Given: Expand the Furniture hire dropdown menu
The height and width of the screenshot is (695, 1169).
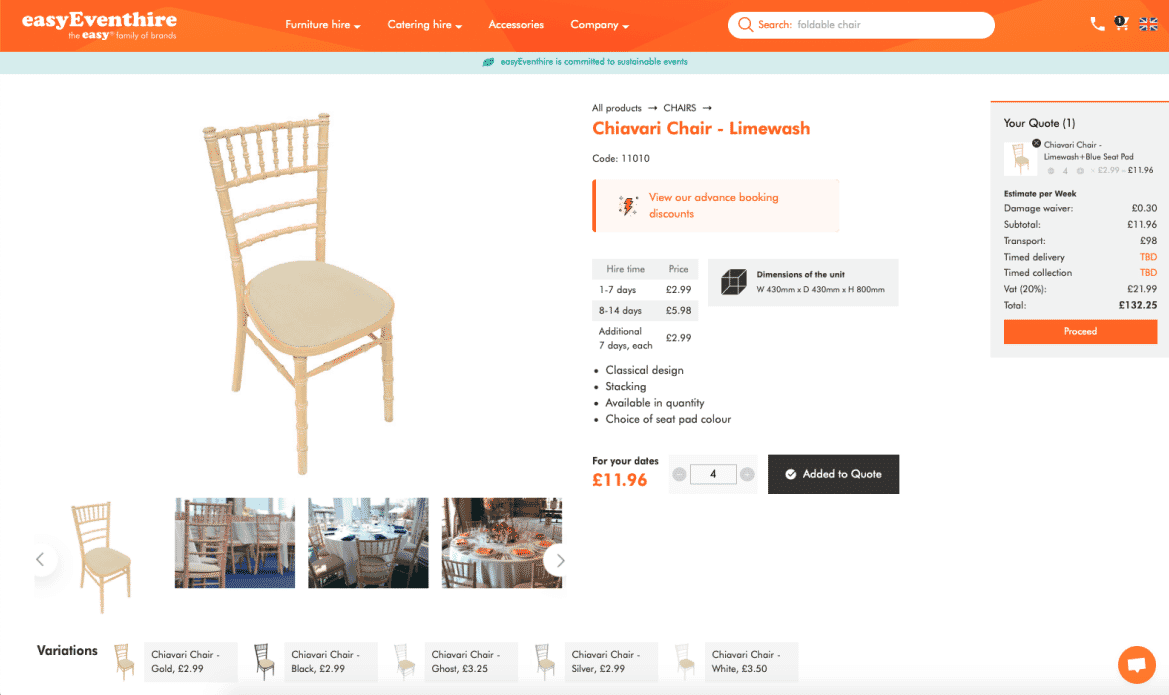Looking at the screenshot, I should pos(323,25).
